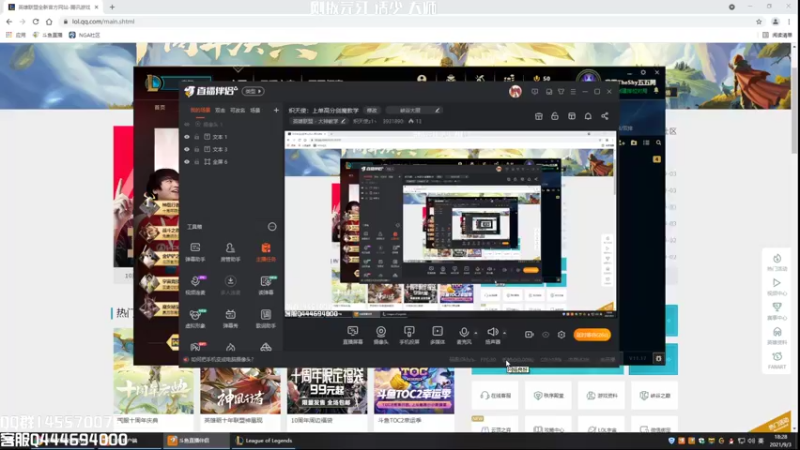Hide the 文本 3 layer
This screenshot has height=450, width=800.
[x=187, y=149]
